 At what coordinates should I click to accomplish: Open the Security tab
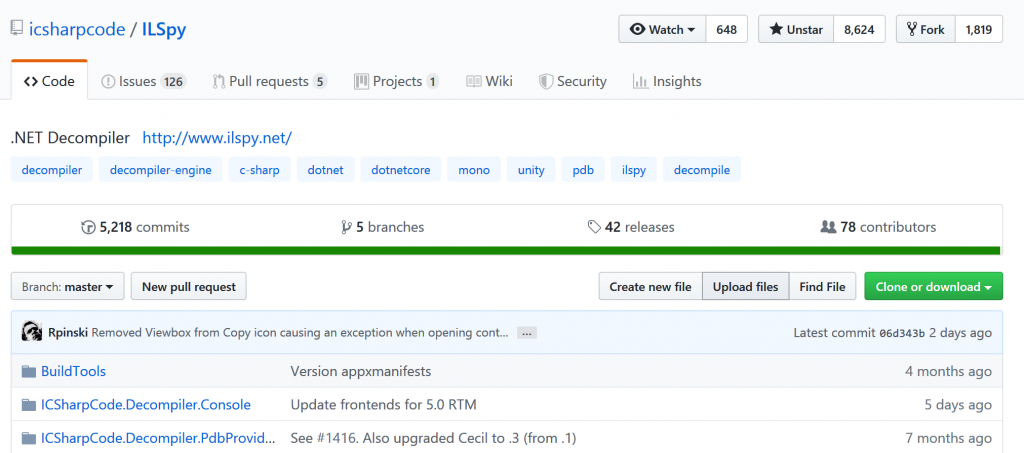tap(573, 82)
